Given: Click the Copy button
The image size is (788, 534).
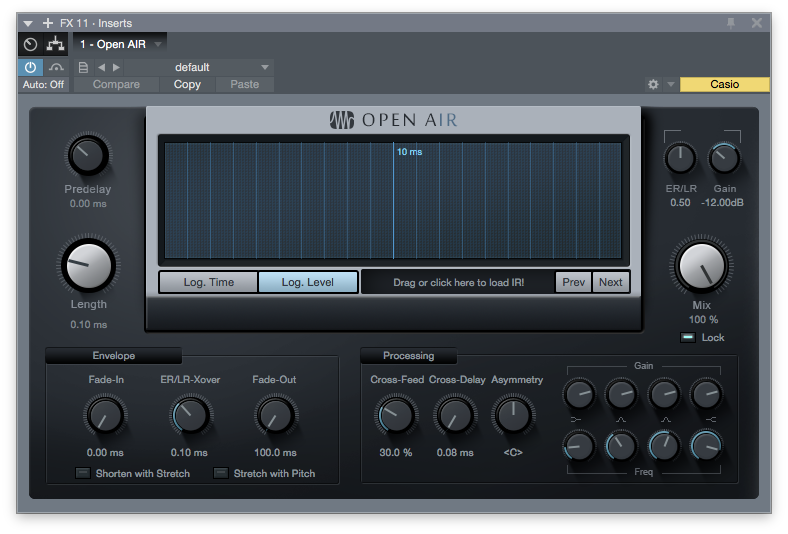Looking at the screenshot, I should click(x=187, y=84).
